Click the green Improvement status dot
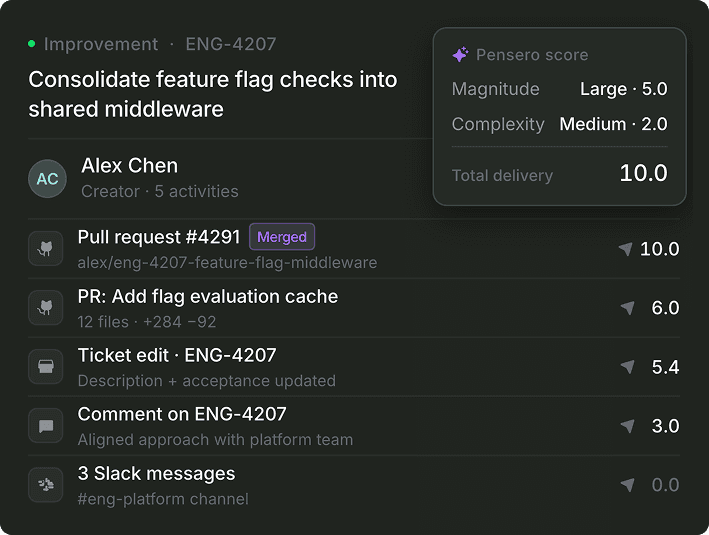The width and height of the screenshot is (709, 535). coord(32,44)
